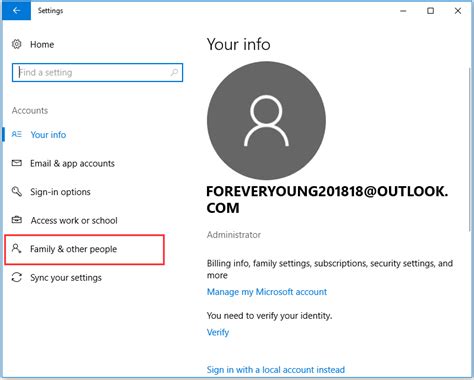The width and height of the screenshot is (474, 380).
Task: Click the Your info contact card icon
Action: (17, 134)
